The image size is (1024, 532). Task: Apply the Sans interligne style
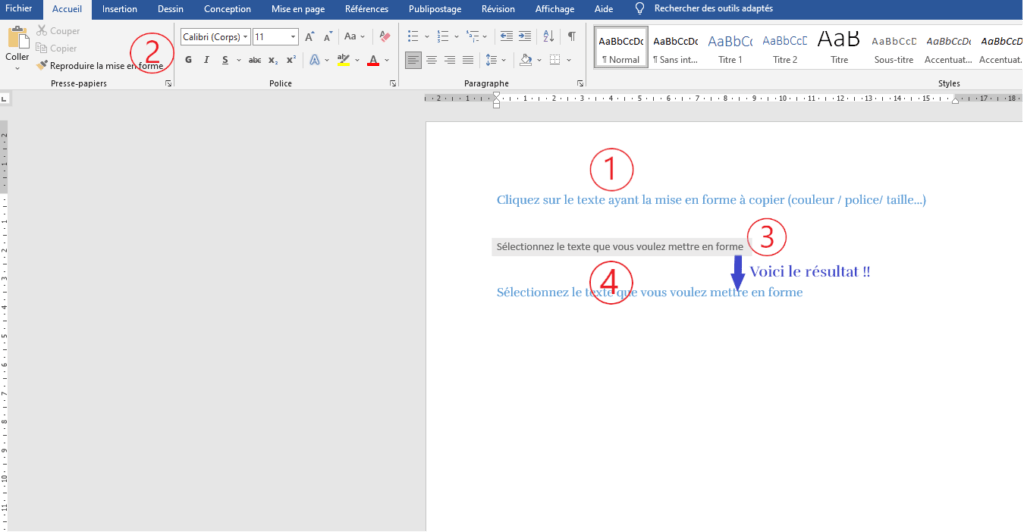tap(675, 48)
